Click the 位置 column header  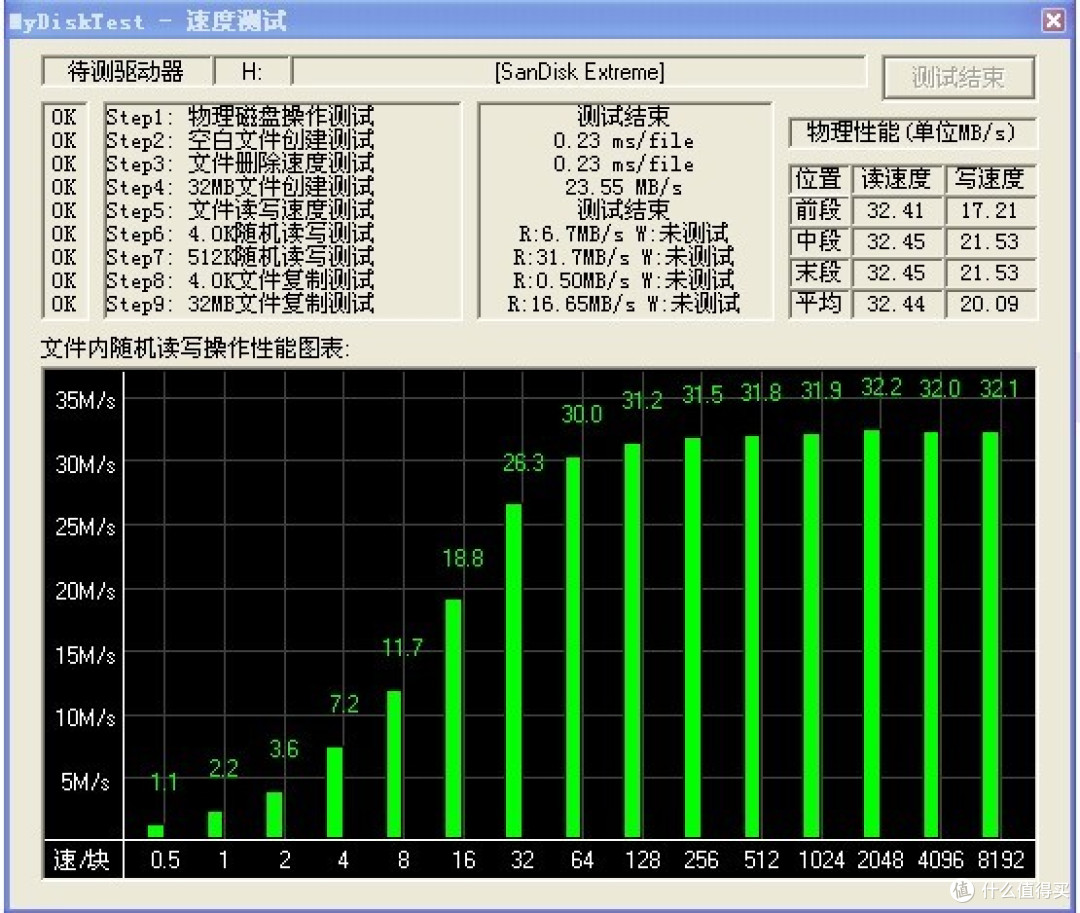tap(818, 179)
